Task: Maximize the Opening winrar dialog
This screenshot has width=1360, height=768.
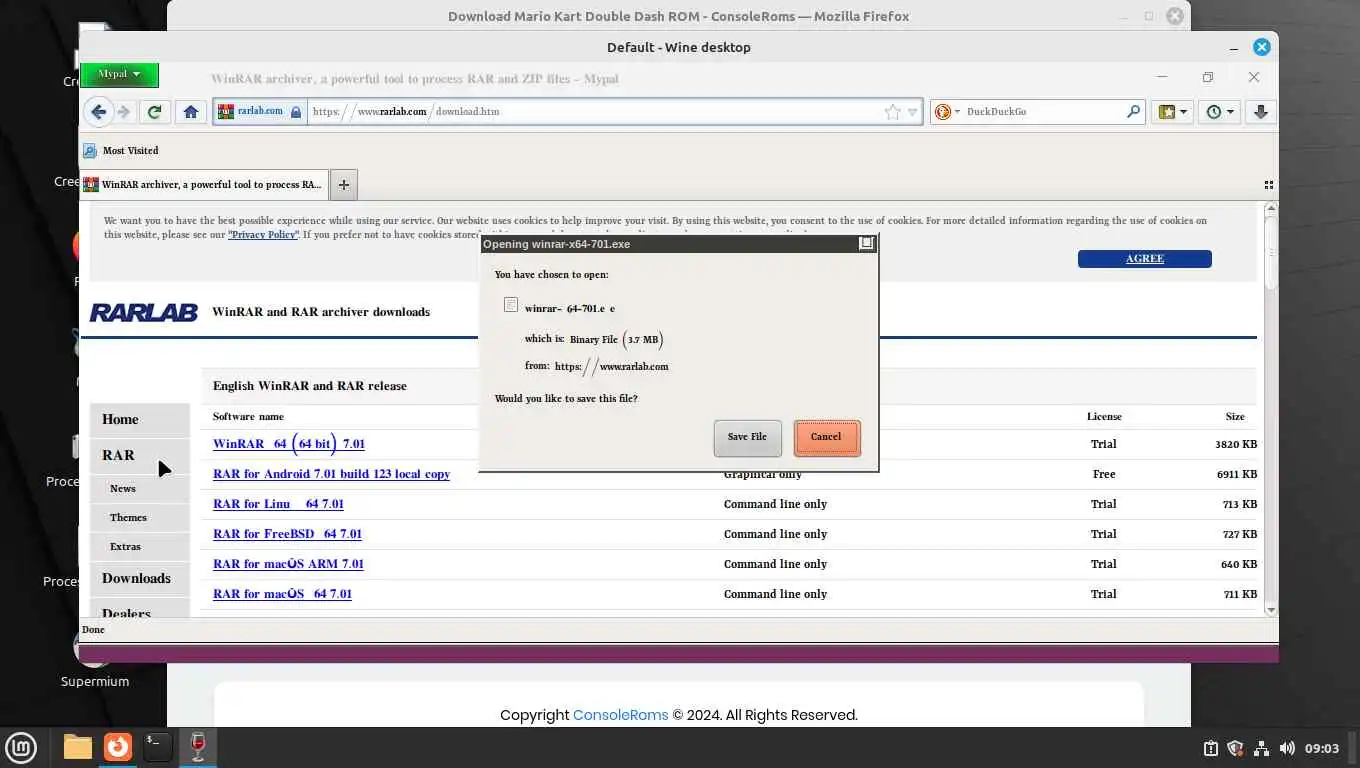Action: coord(867,243)
